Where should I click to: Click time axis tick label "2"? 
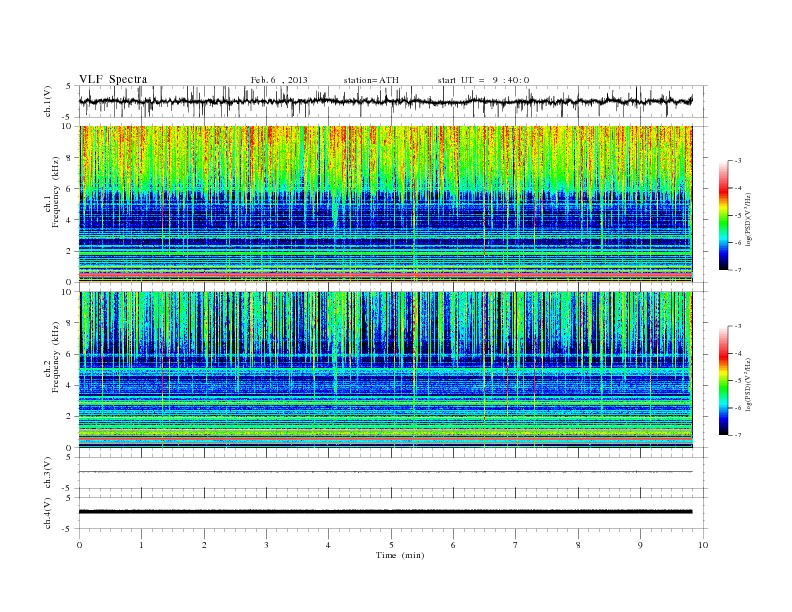pos(204,545)
